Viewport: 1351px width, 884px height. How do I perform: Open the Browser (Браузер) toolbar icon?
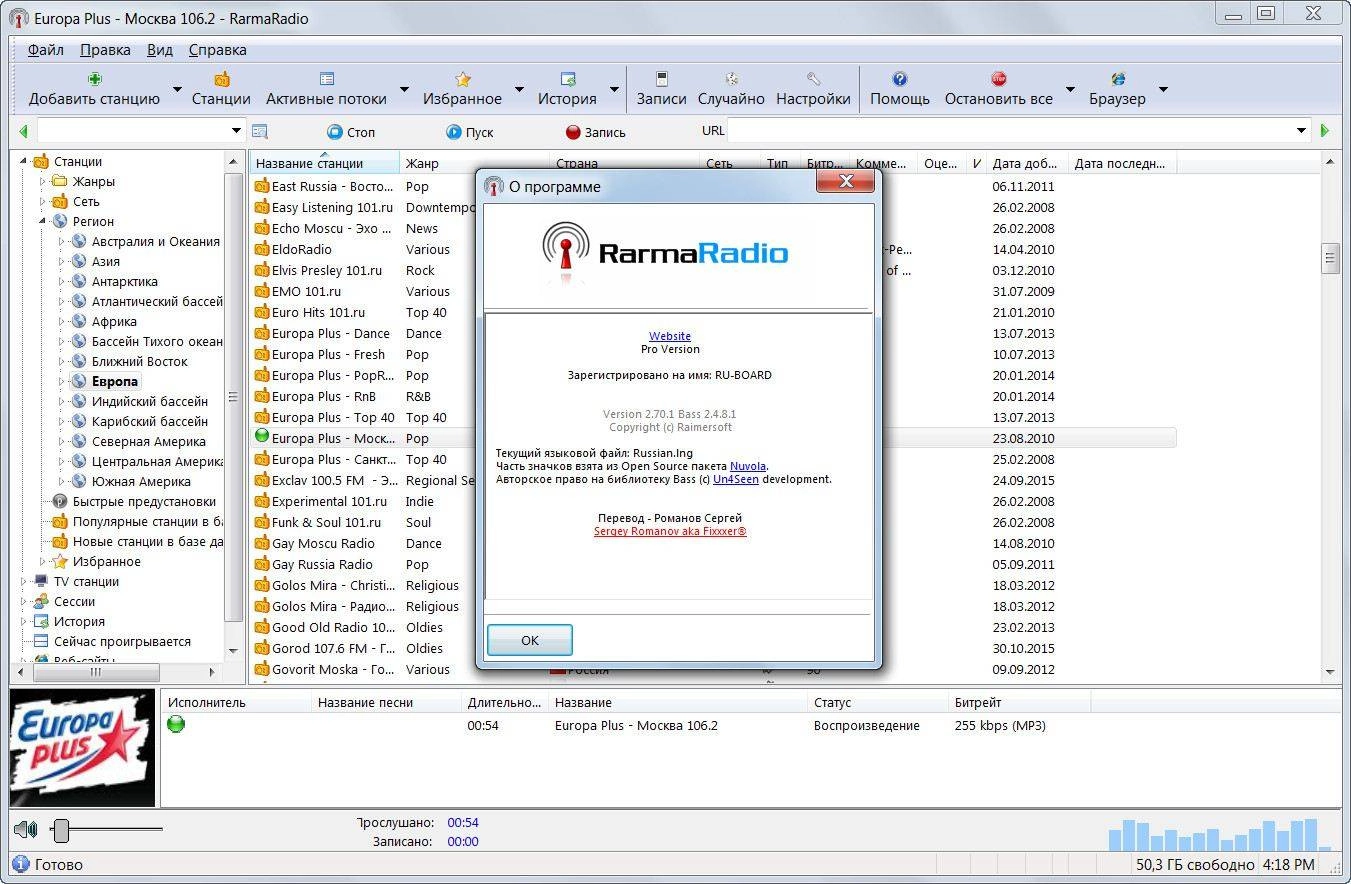(x=1117, y=88)
